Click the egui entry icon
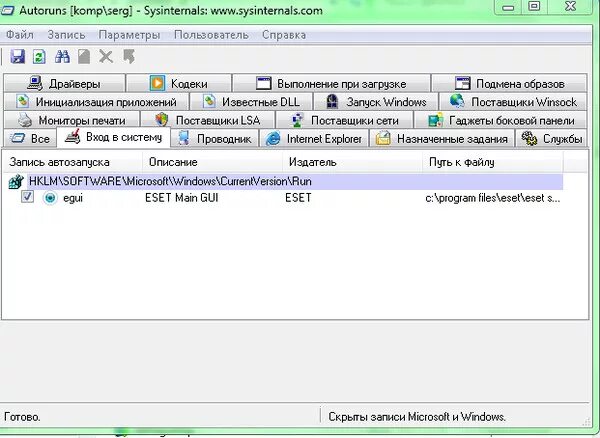This screenshot has width=600, height=438. pyautogui.click(x=50, y=198)
